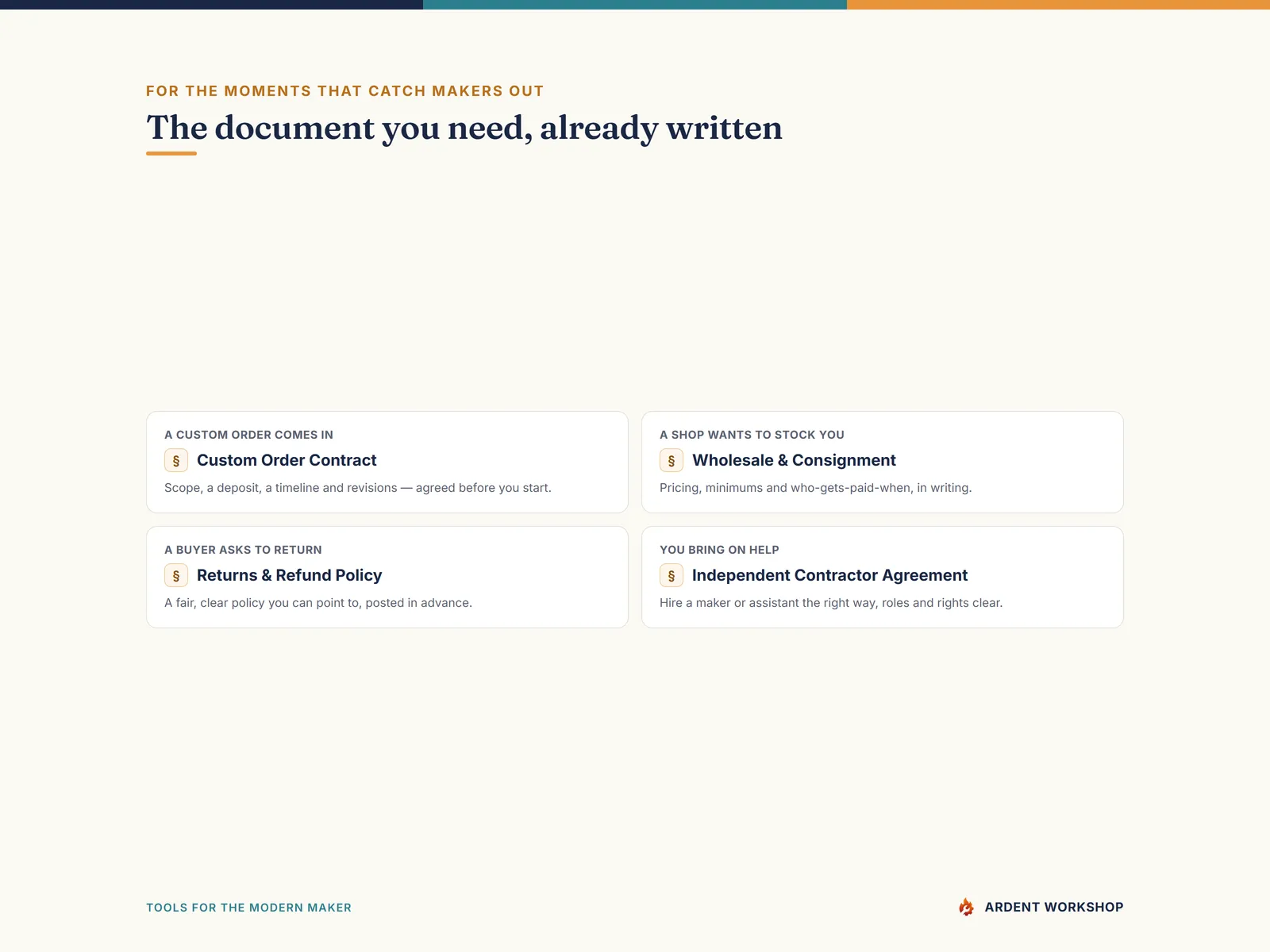Viewport: 1270px width, 952px height.
Task: Click the 'Hire a maker or assistant' description
Action: click(x=831, y=603)
